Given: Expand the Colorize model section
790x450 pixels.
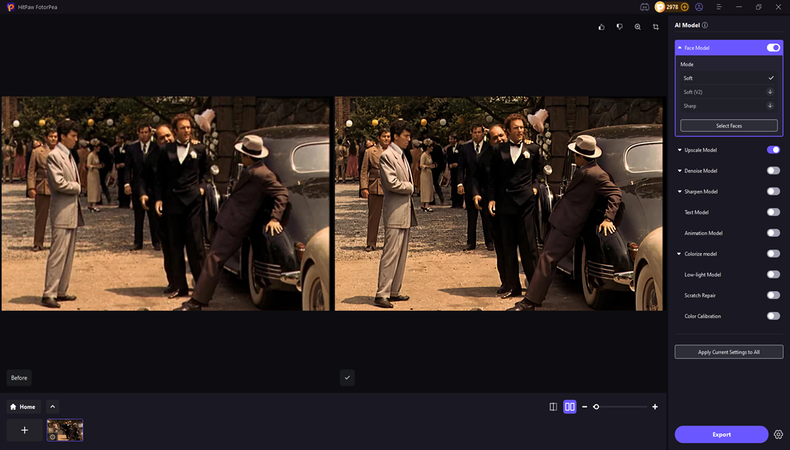Looking at the screenshot, I should pyautogui.click(x=679, y=254).
